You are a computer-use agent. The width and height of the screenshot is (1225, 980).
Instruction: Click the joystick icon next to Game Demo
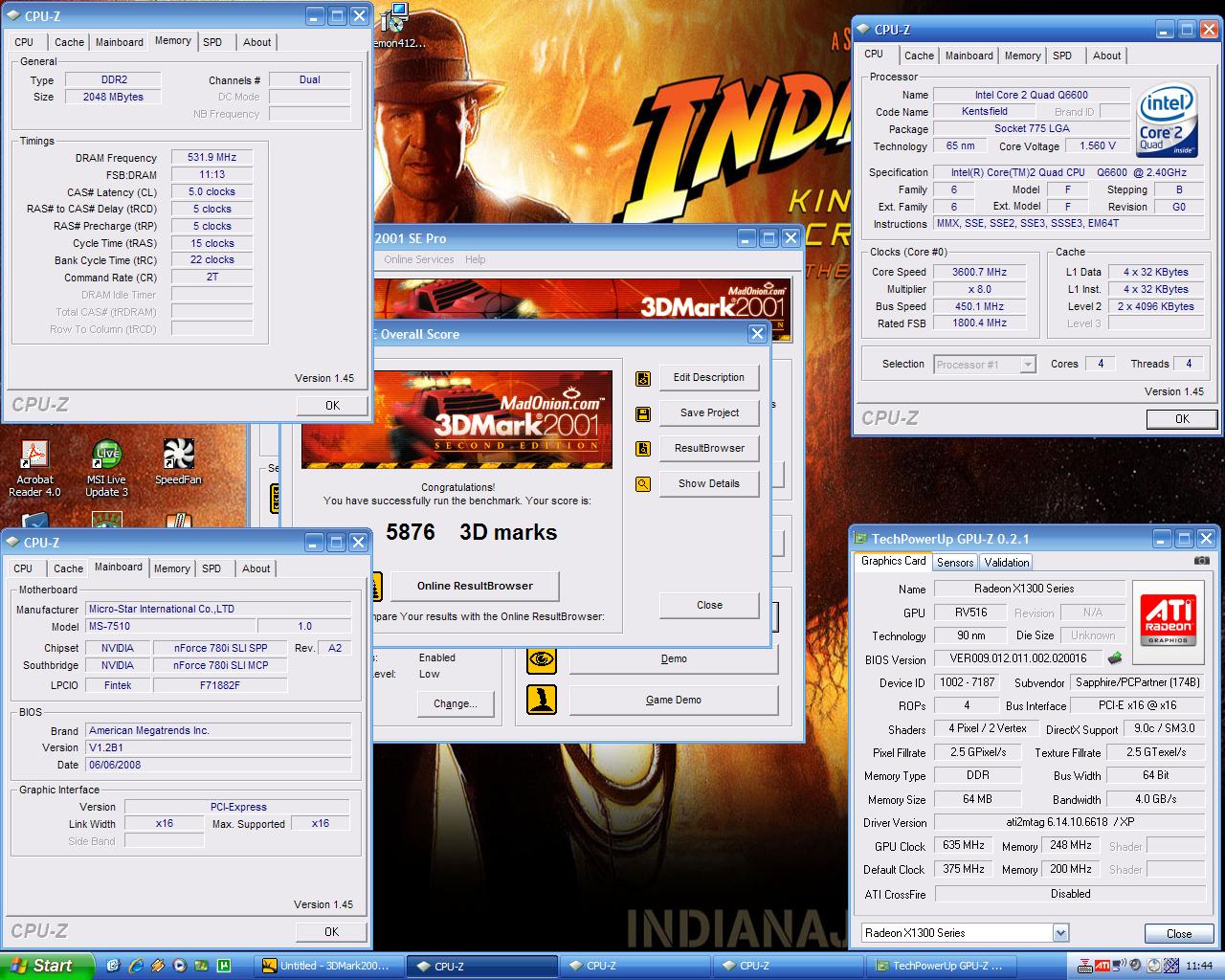(542, 700)
